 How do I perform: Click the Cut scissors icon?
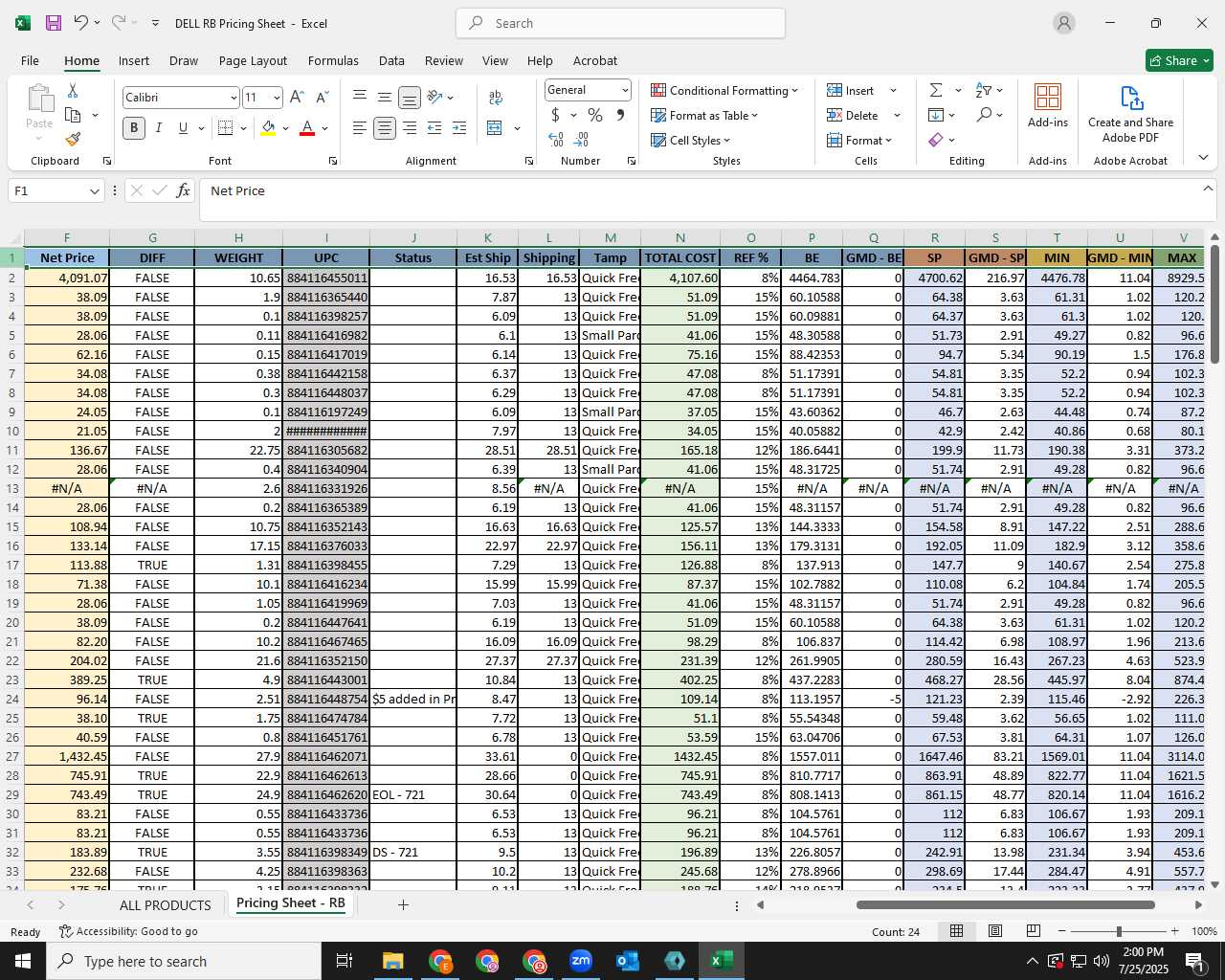73,91
